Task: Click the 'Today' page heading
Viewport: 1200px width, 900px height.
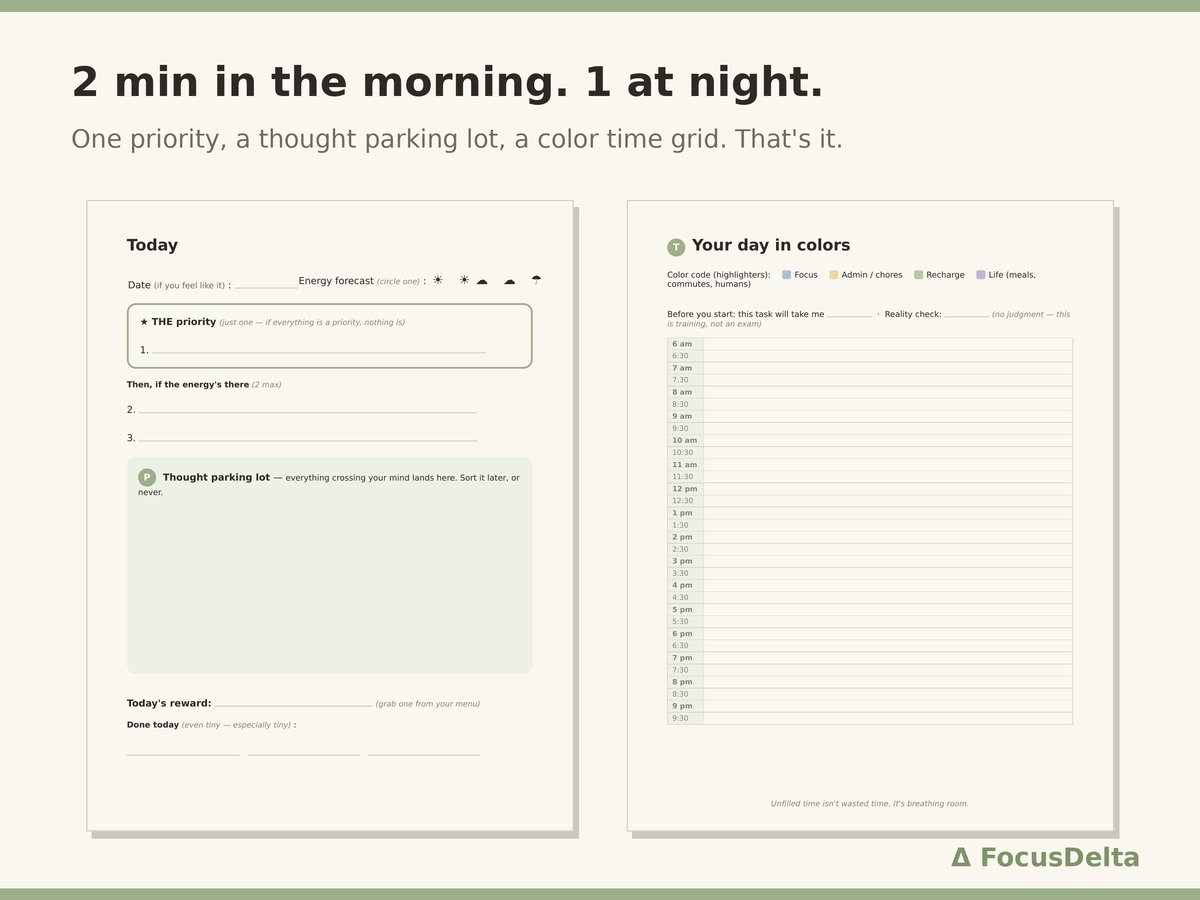Action: [x=152, y=246]
